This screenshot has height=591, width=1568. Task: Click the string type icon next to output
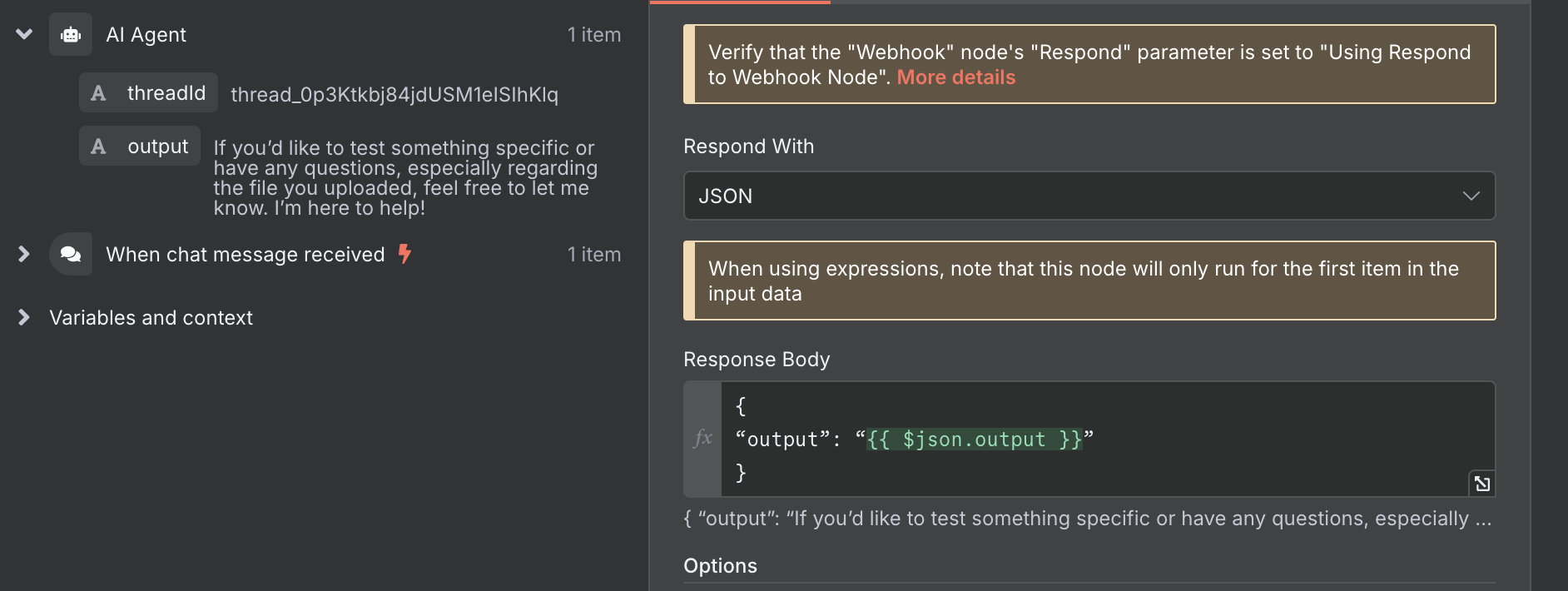pyautogui.click(x=98, y=147)
